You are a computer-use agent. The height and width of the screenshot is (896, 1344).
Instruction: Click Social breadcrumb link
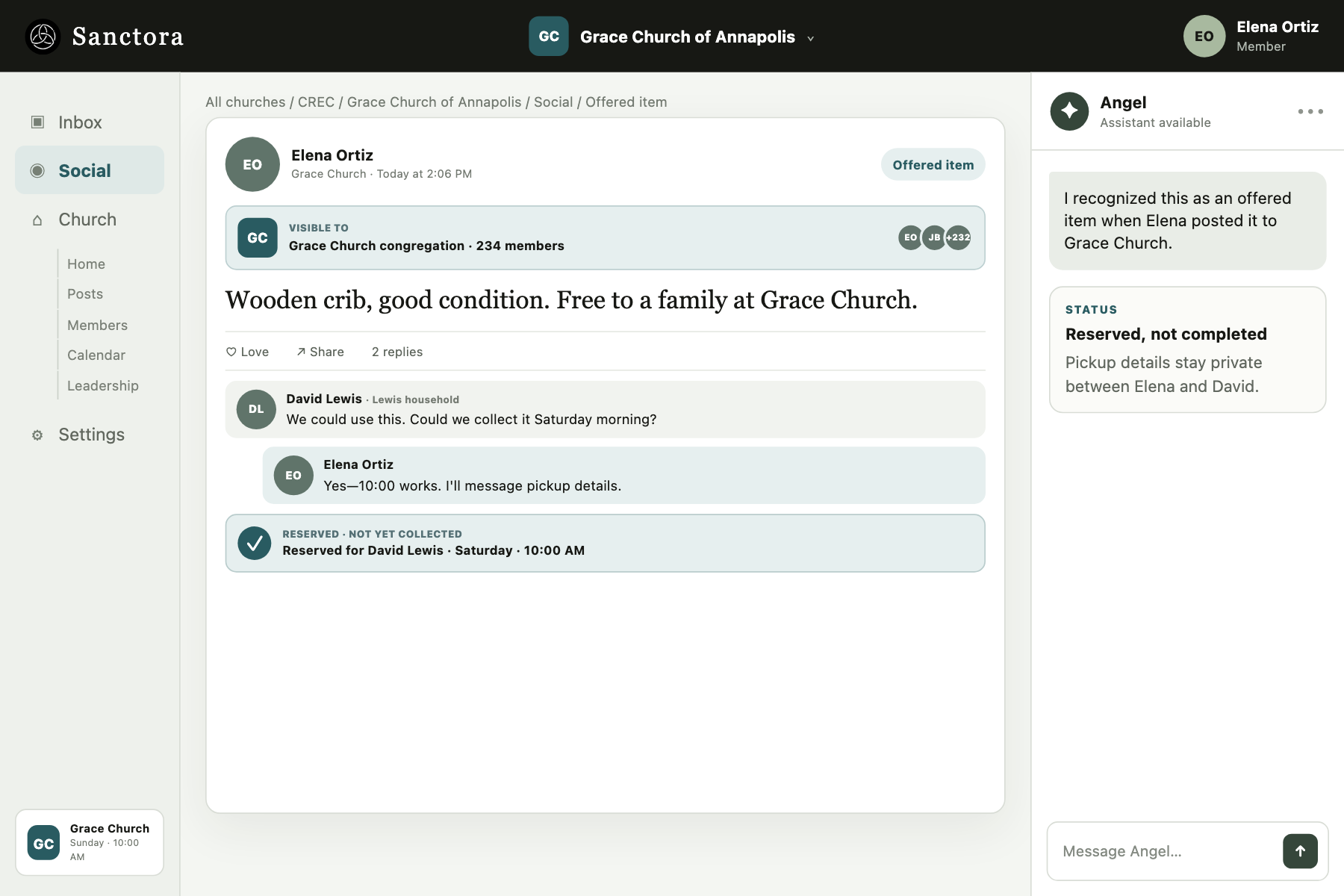tap(553, 102)
